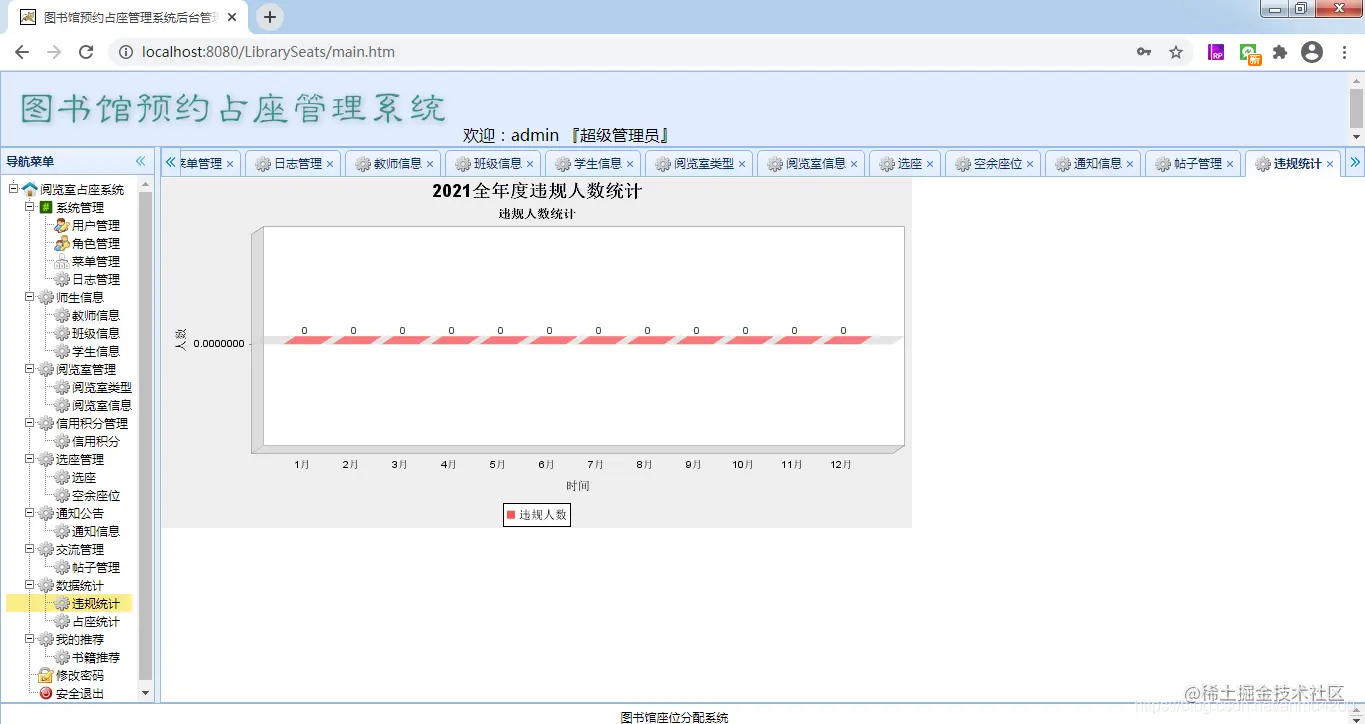Select 书籍推荐 in the tree
The width and height of the screenshot is (1365, 724).
pyautogui.click(x=95, y=658)
